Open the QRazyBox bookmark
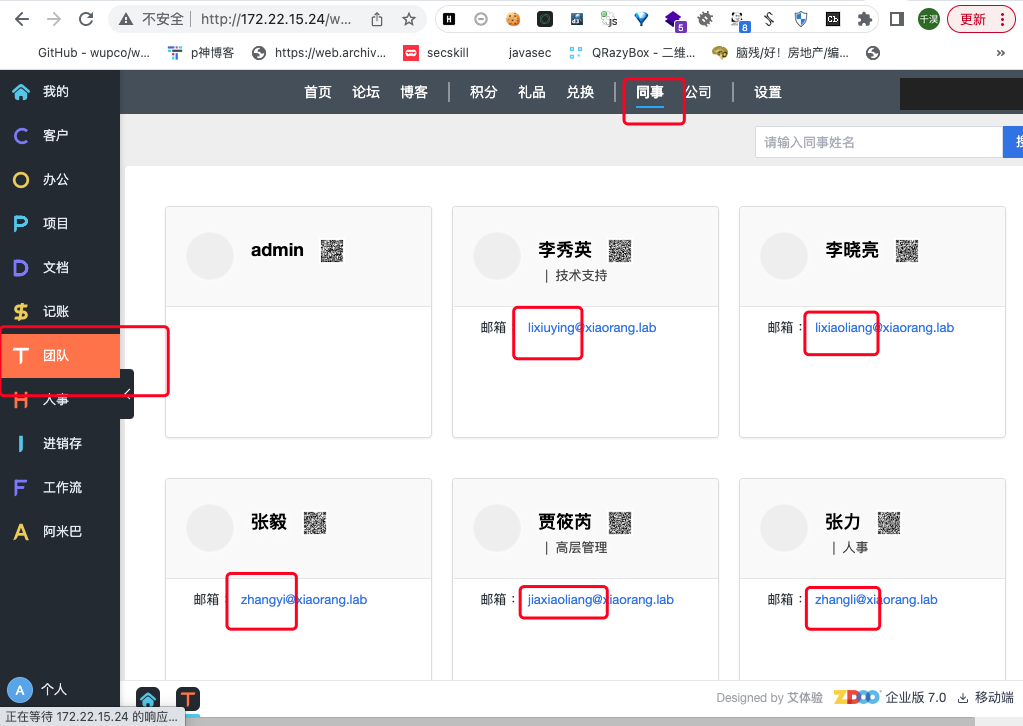The height and width of the screenshot is (726, 1023). click(x=632, y=53)
